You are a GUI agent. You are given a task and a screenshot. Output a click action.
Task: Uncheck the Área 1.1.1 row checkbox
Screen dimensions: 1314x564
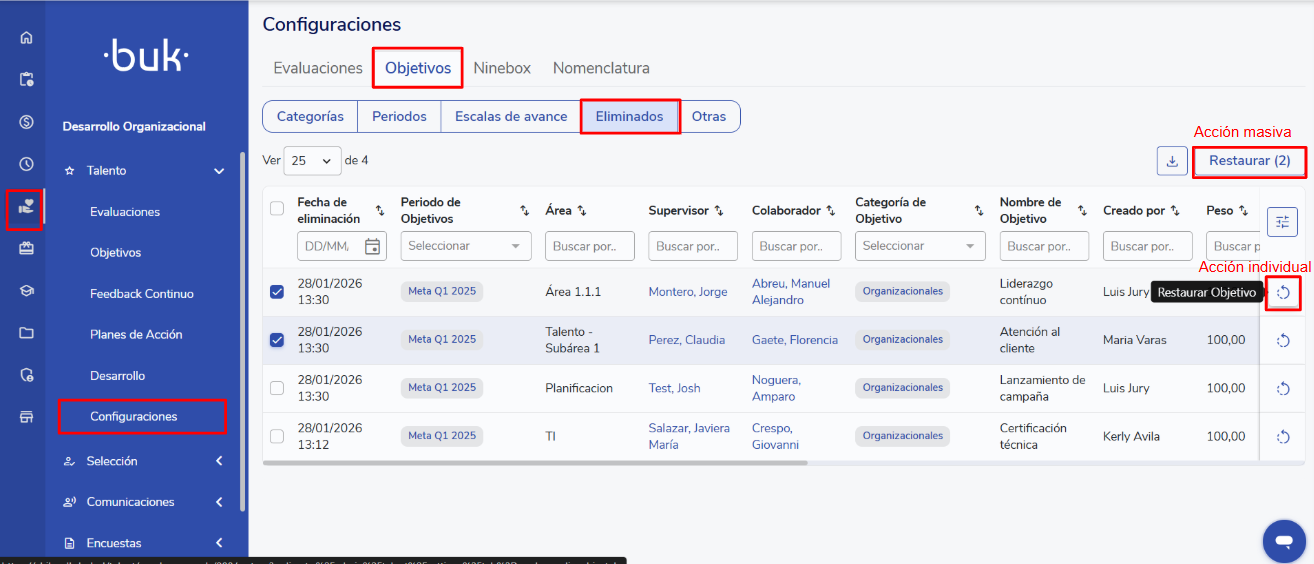pyautogui.click(x=277, y=292)
